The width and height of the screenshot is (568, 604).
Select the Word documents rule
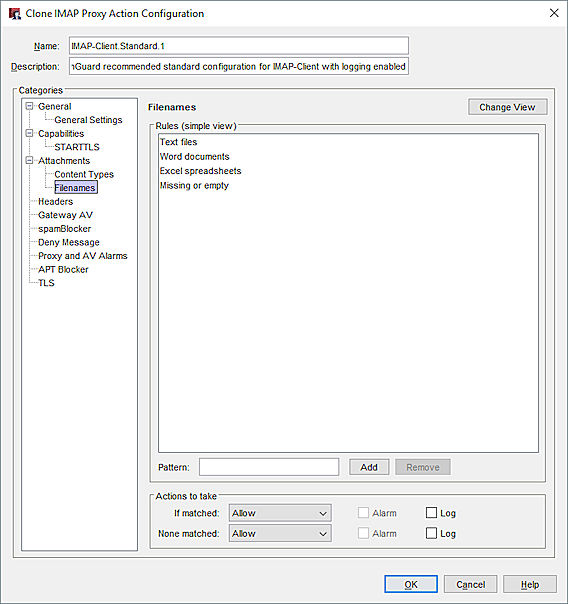[x=194, y=156]
